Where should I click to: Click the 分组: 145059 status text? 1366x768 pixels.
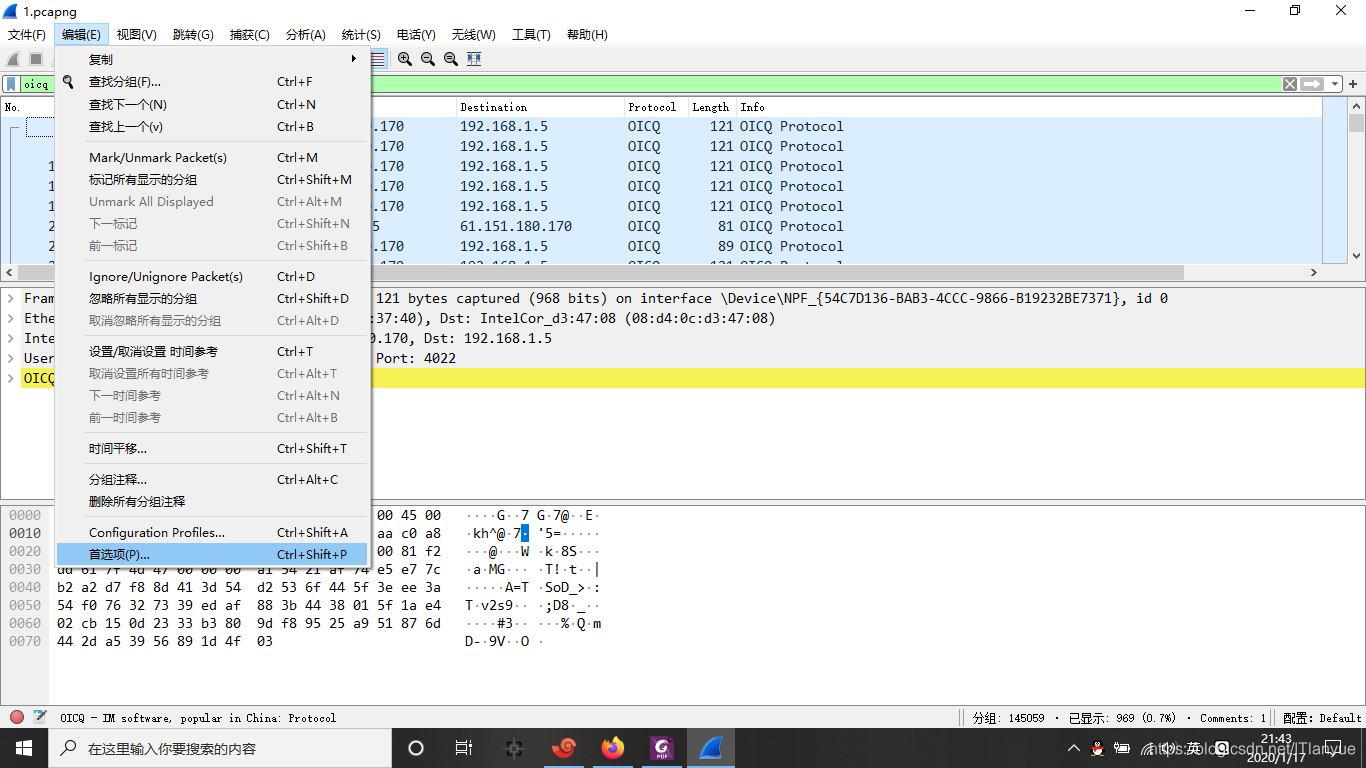(x=1009, y=717)
